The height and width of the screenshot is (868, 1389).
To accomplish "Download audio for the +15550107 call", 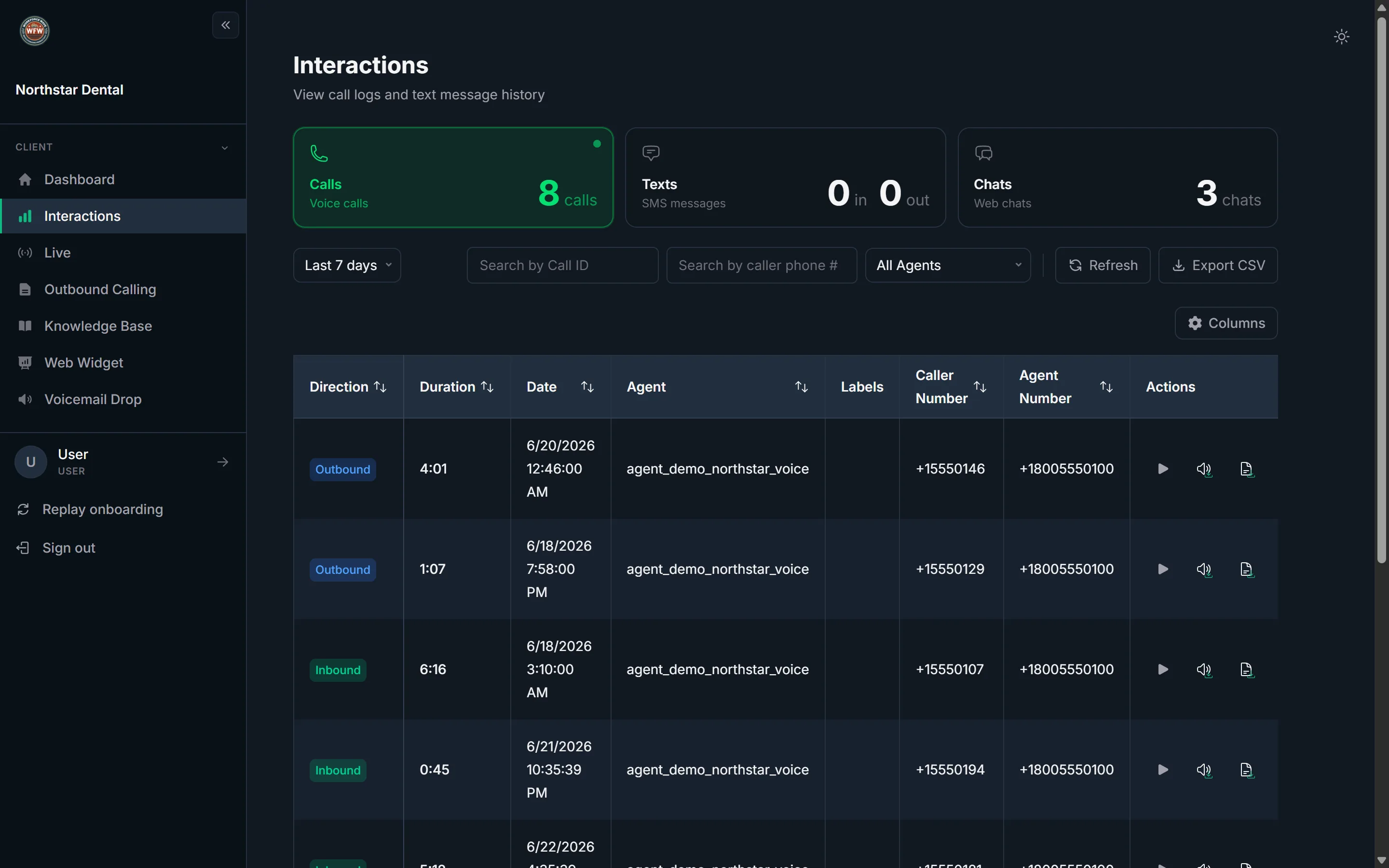I will tap(1204, 670).
